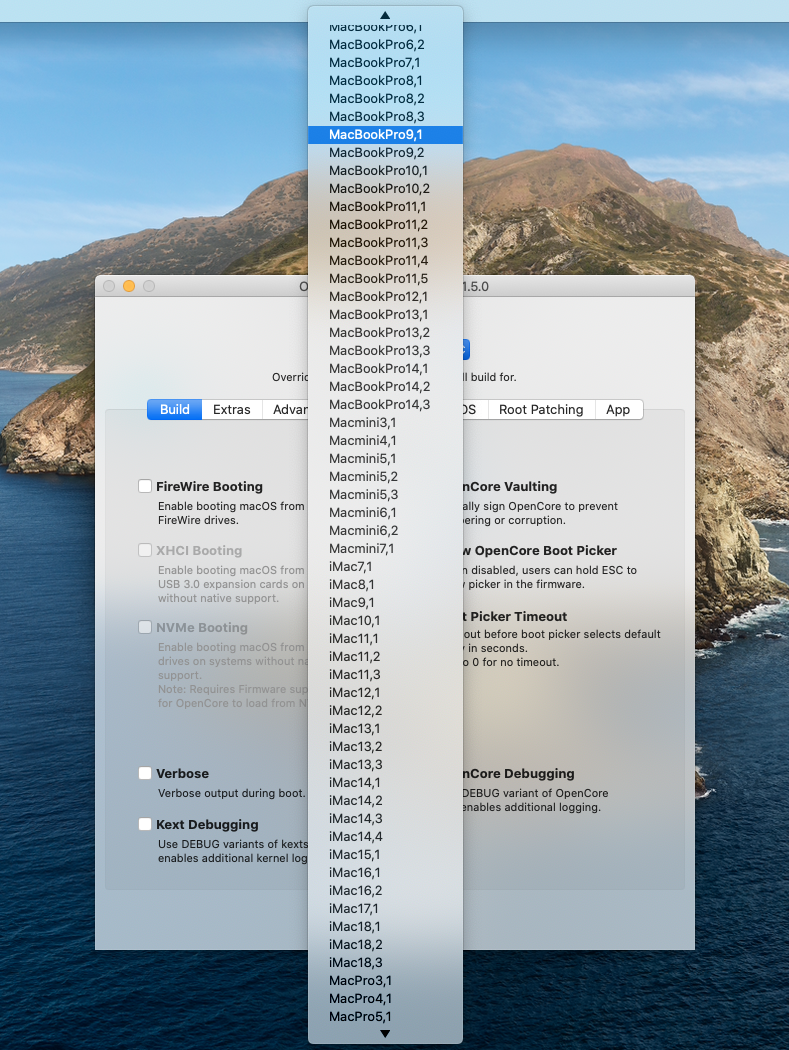
Task: Choose iMac8,1 model
Action: click(385, 585)
